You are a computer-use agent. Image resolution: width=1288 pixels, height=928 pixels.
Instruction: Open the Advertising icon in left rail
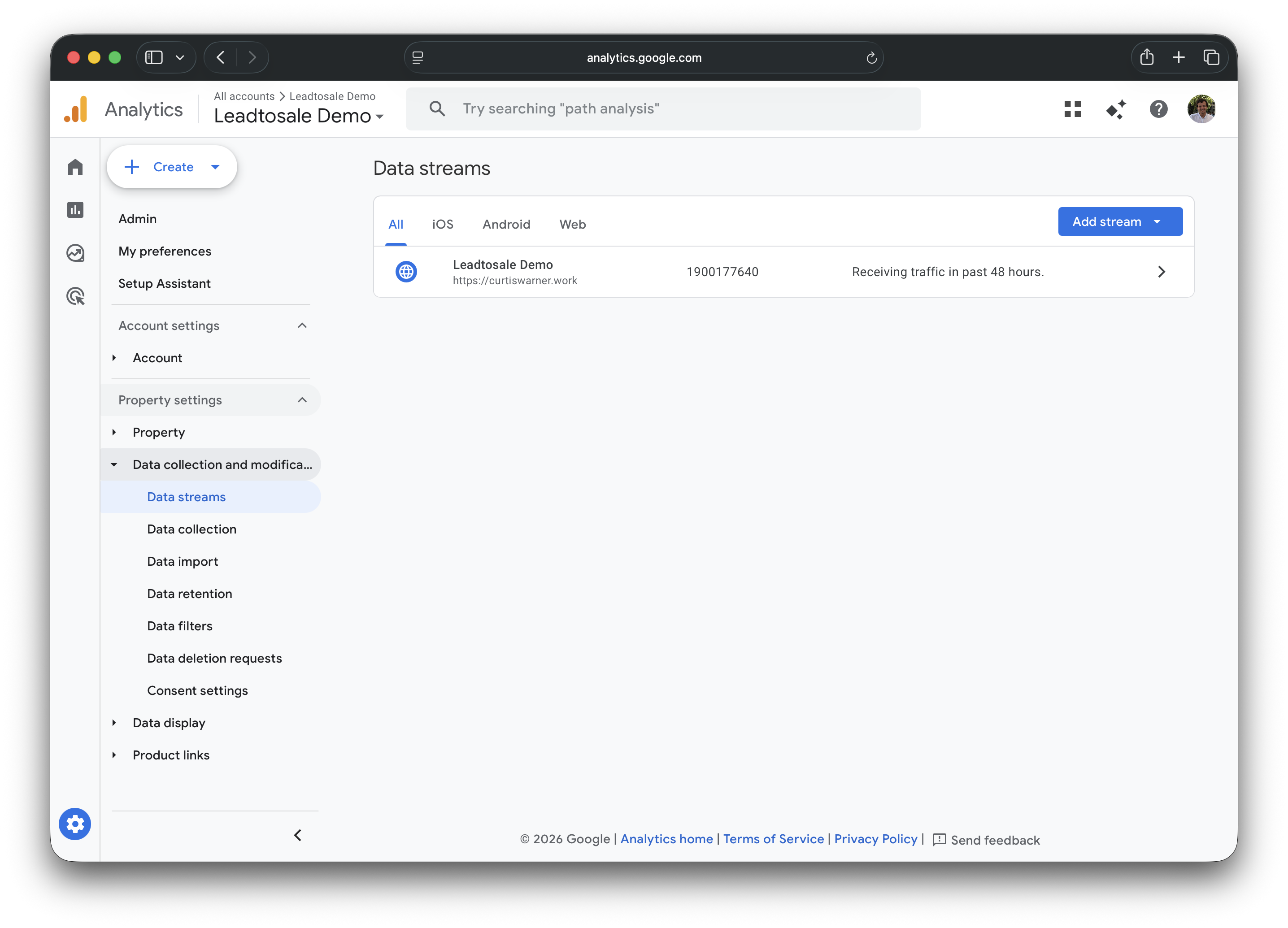[75, 296]
